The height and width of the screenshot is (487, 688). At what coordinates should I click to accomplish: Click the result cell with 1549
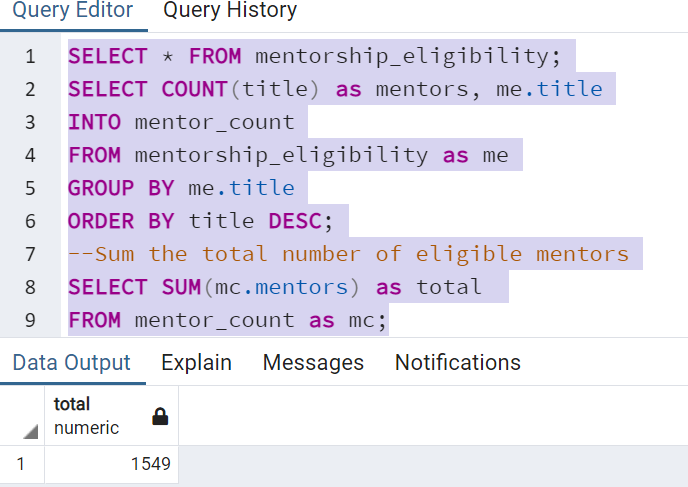[111, 464]
